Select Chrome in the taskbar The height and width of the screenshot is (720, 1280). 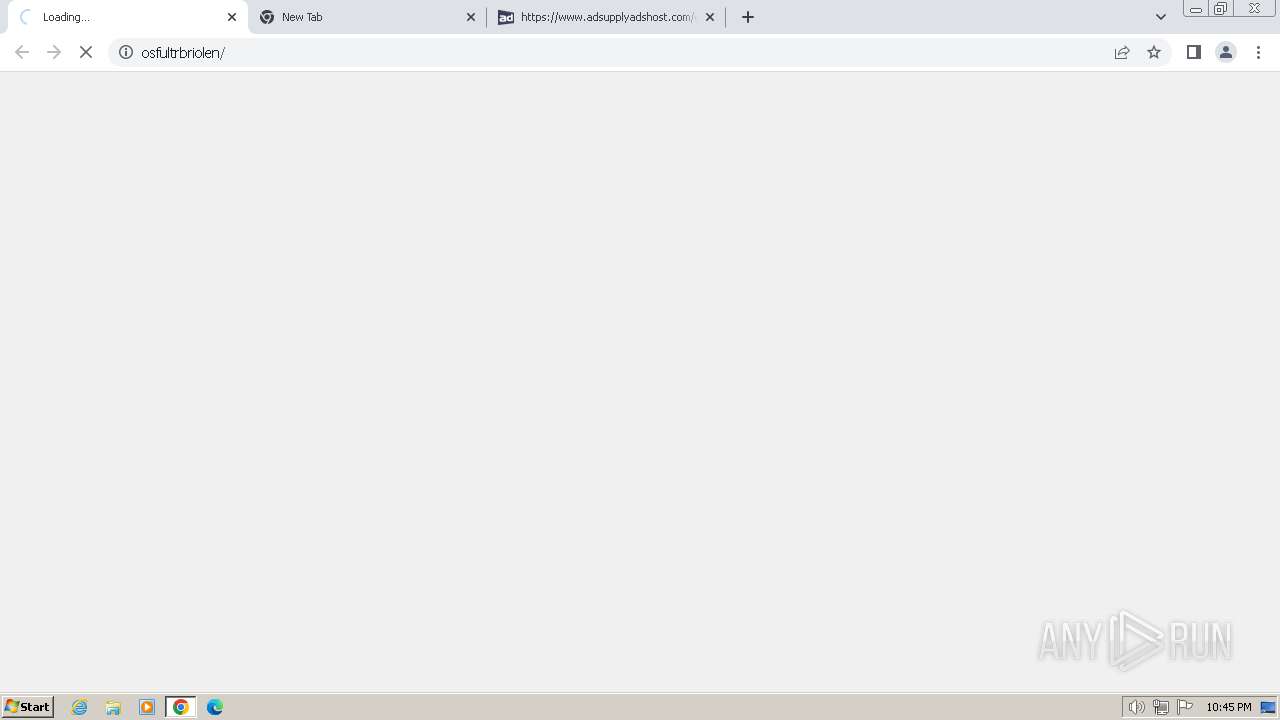tap(181, 707)
